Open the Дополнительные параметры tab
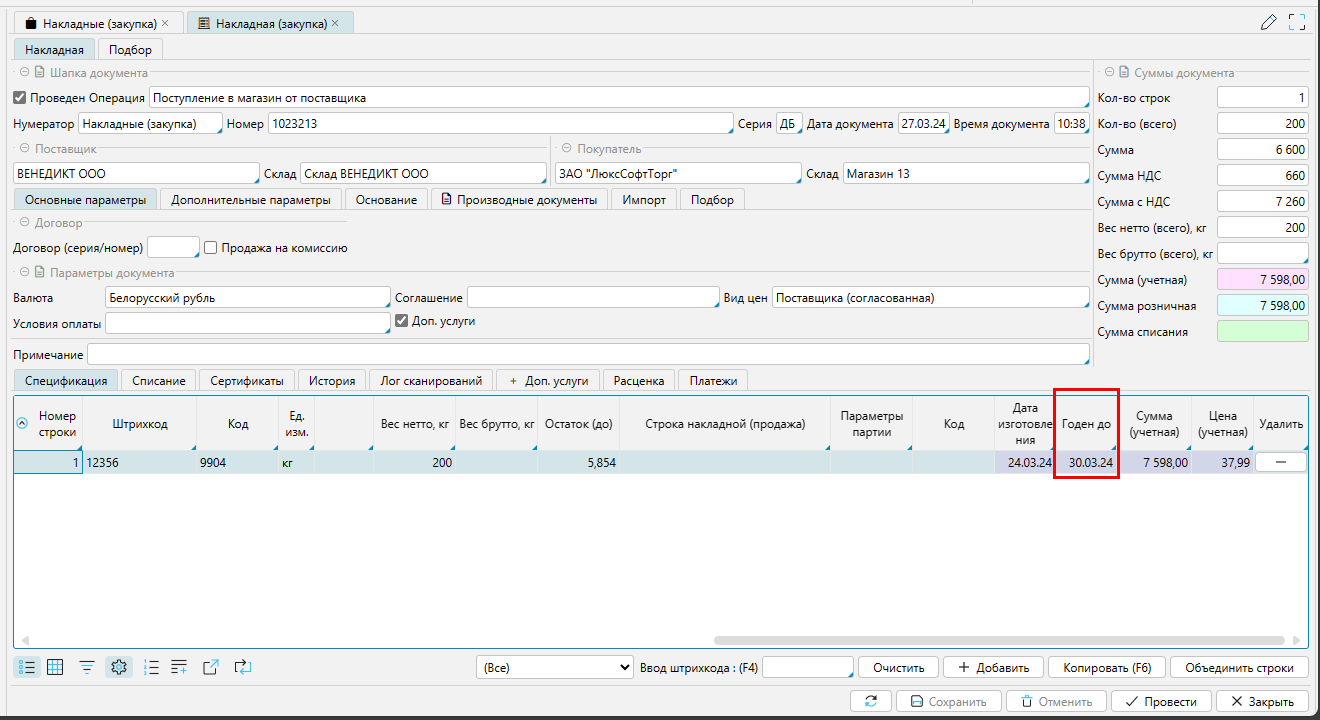The image size is (1320, 720). pos(250,200)
